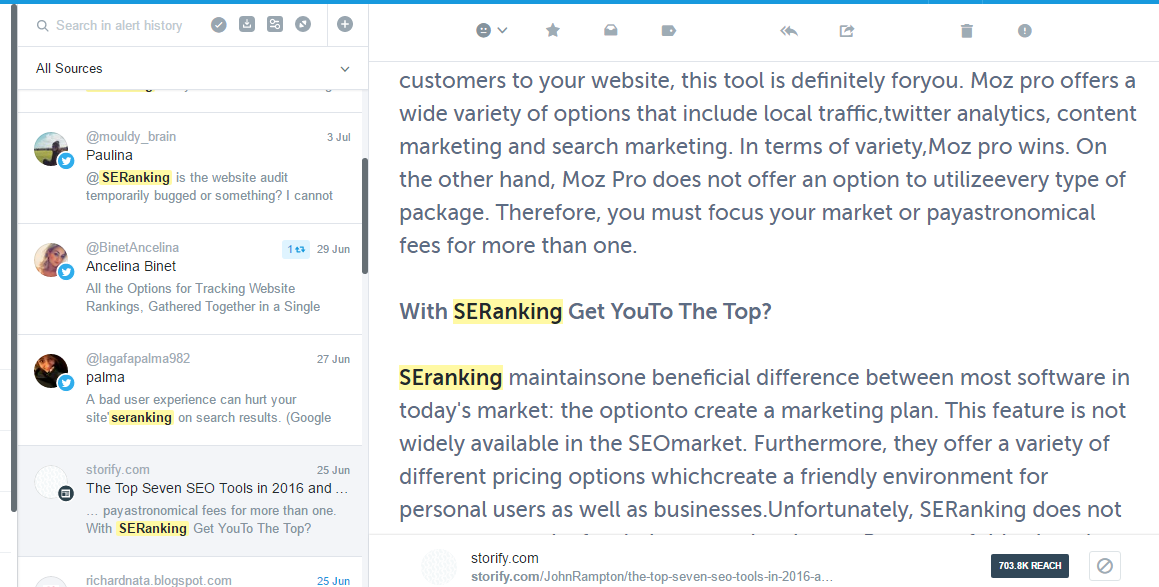Image resolution: width=1159 pixels, height=587 pixels.
Task: Click the block source circle icon
Action: pos(1105,566)
